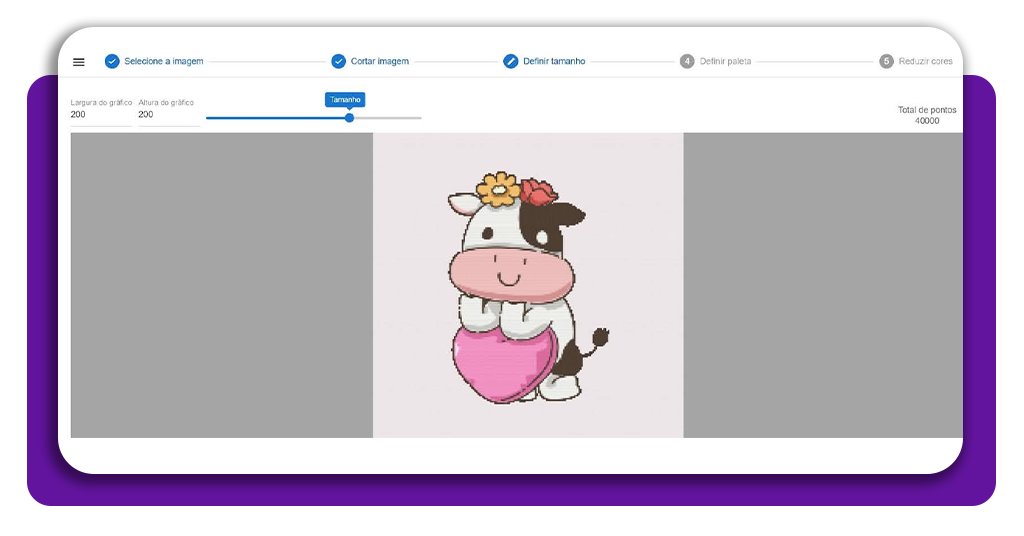This screenshot has width=1024, height=536.
Task: Click the Tamanho slider handle
Action: point(349,118)
